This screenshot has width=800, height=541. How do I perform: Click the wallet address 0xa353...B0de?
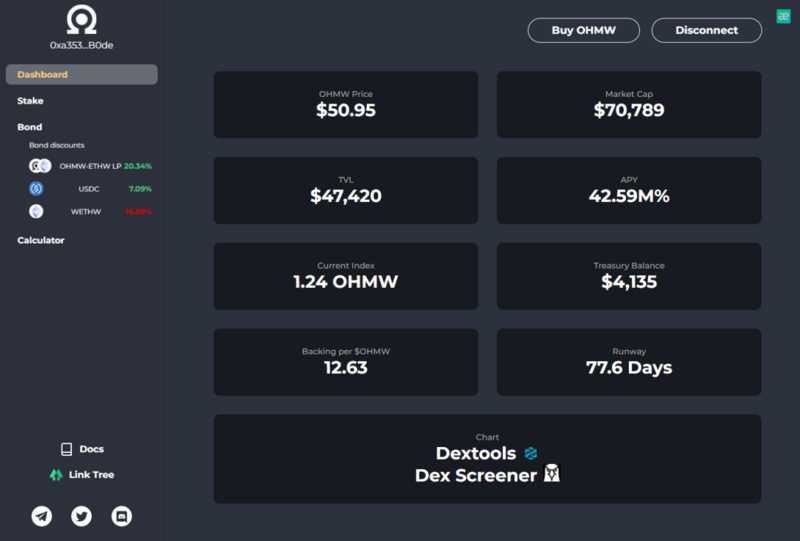click(82, 45)
